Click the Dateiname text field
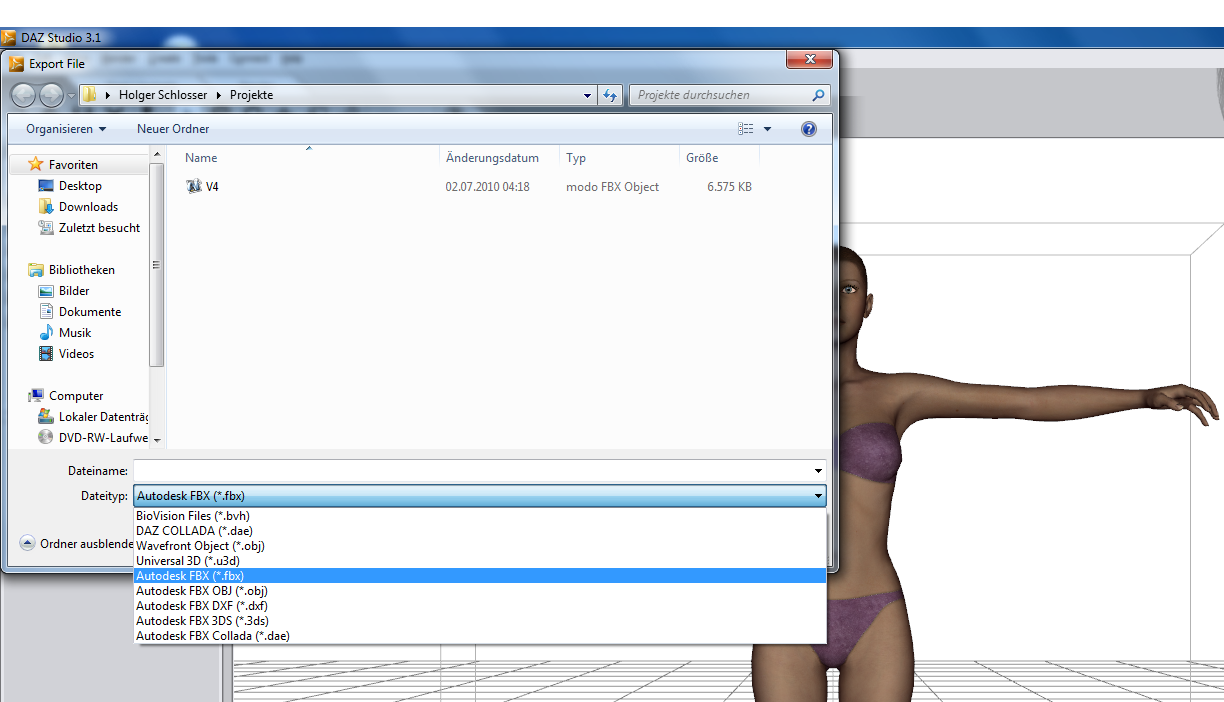Image resolution: width=1224 pixels, height=702 pixels. point(472,470)
